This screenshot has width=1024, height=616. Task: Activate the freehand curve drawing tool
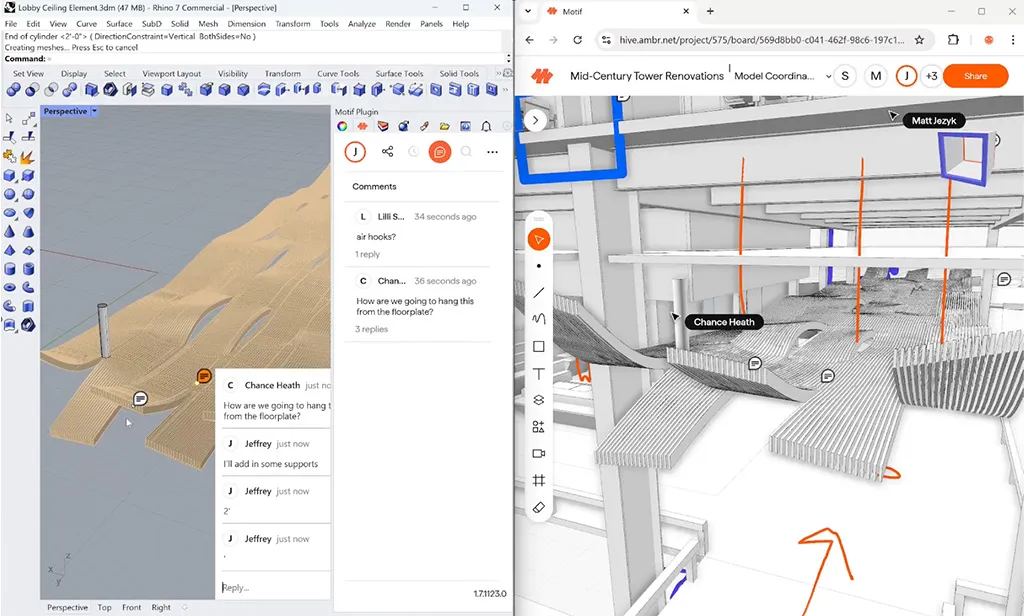538,320
